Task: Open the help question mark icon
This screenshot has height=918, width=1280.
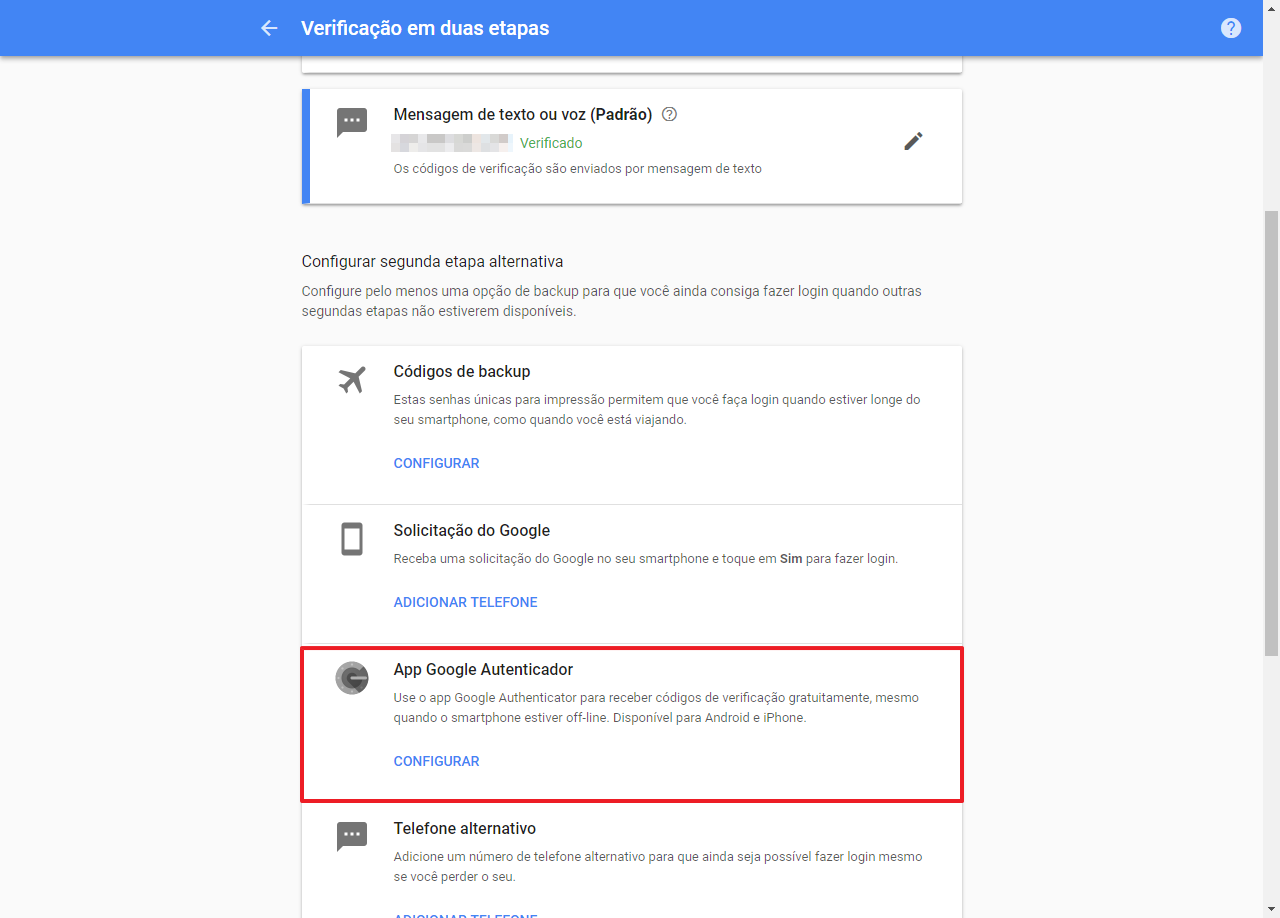Action: point(1231,28)
